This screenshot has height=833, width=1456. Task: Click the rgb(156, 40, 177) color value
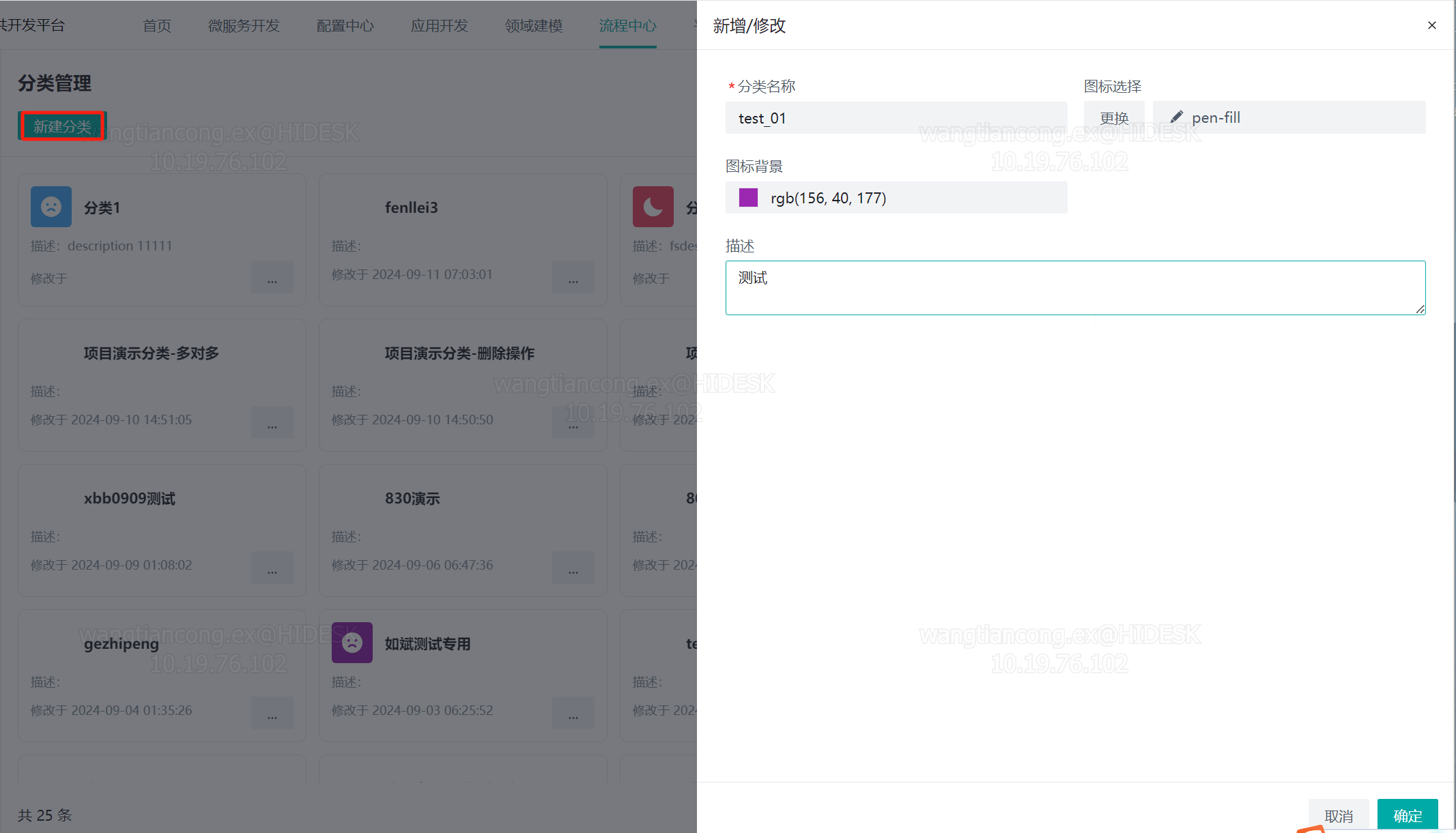829,198
